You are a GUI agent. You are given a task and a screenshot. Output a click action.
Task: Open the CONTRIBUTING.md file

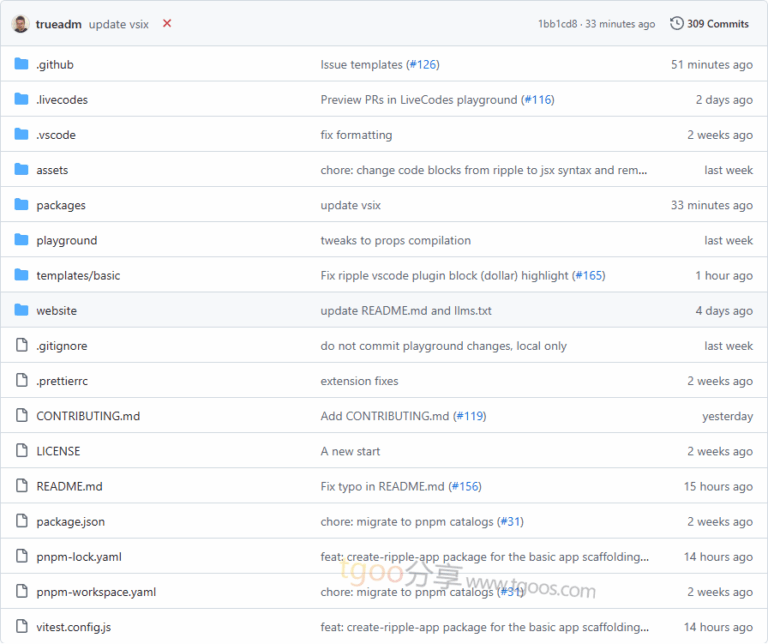pyautogui.click(x=88, y=416)
